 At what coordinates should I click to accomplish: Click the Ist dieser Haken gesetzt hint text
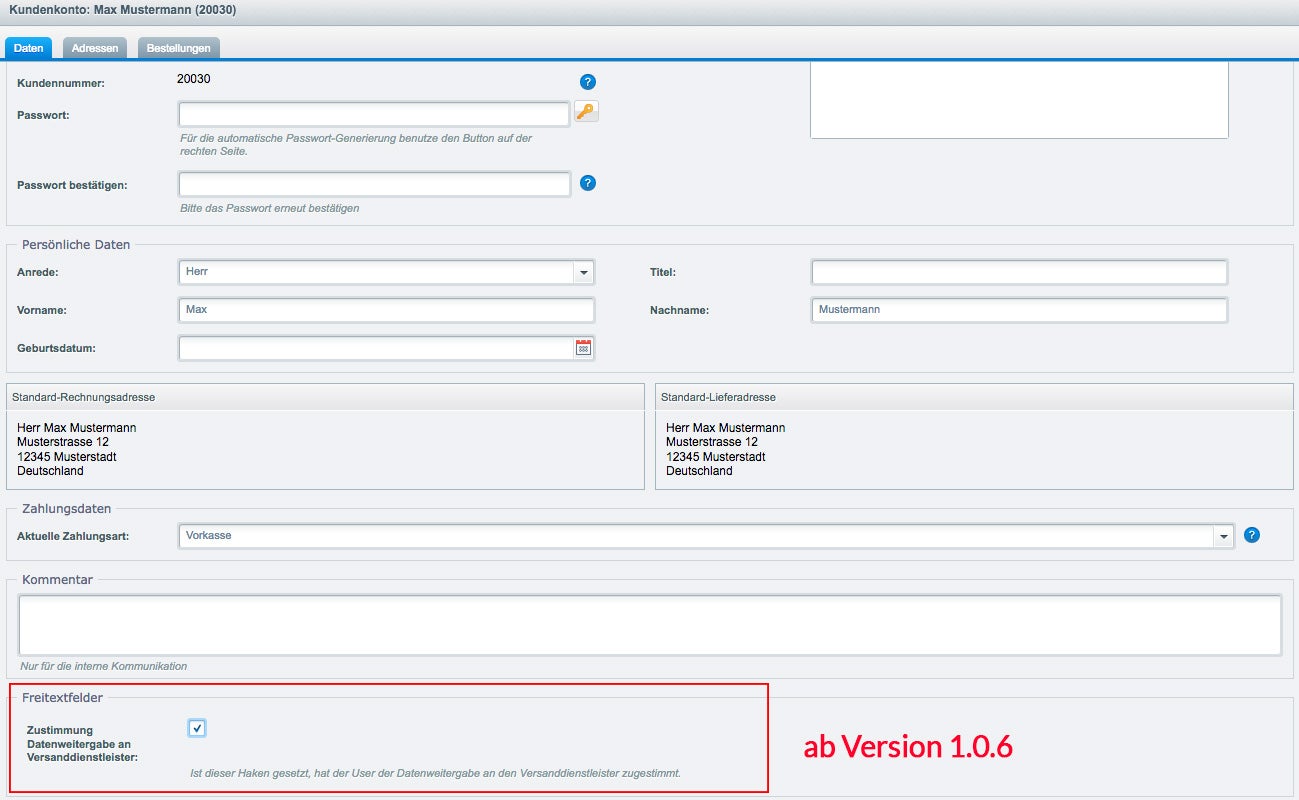(x=435, y=774)
